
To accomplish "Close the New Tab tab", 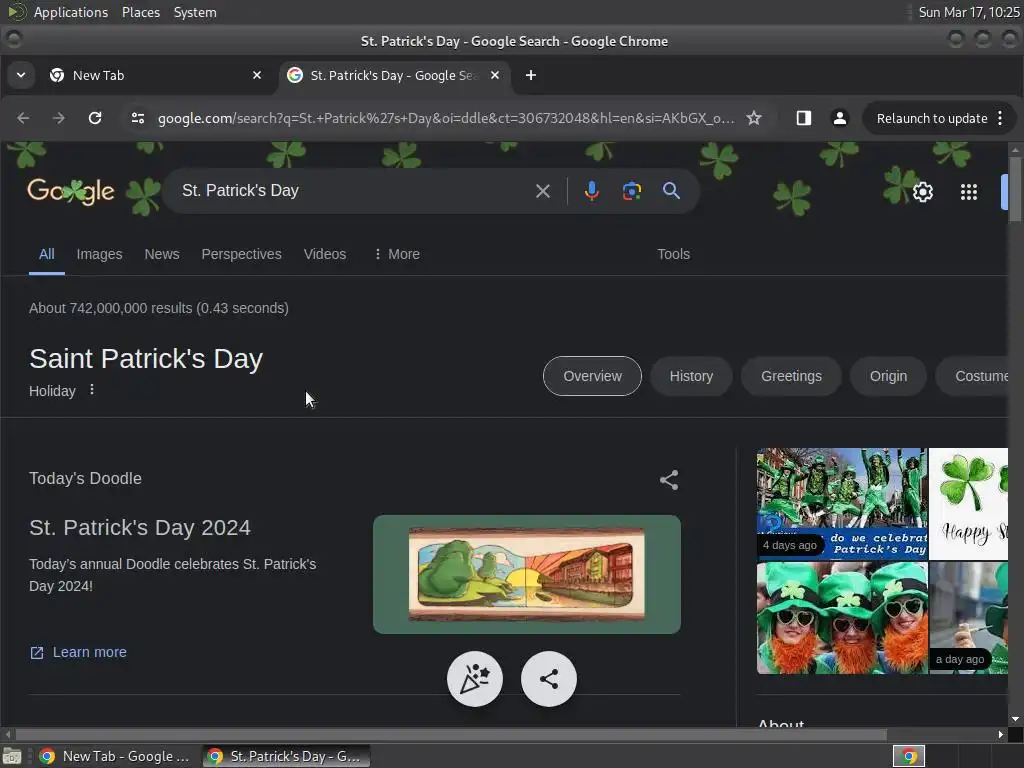I will (x=257, y=75).
